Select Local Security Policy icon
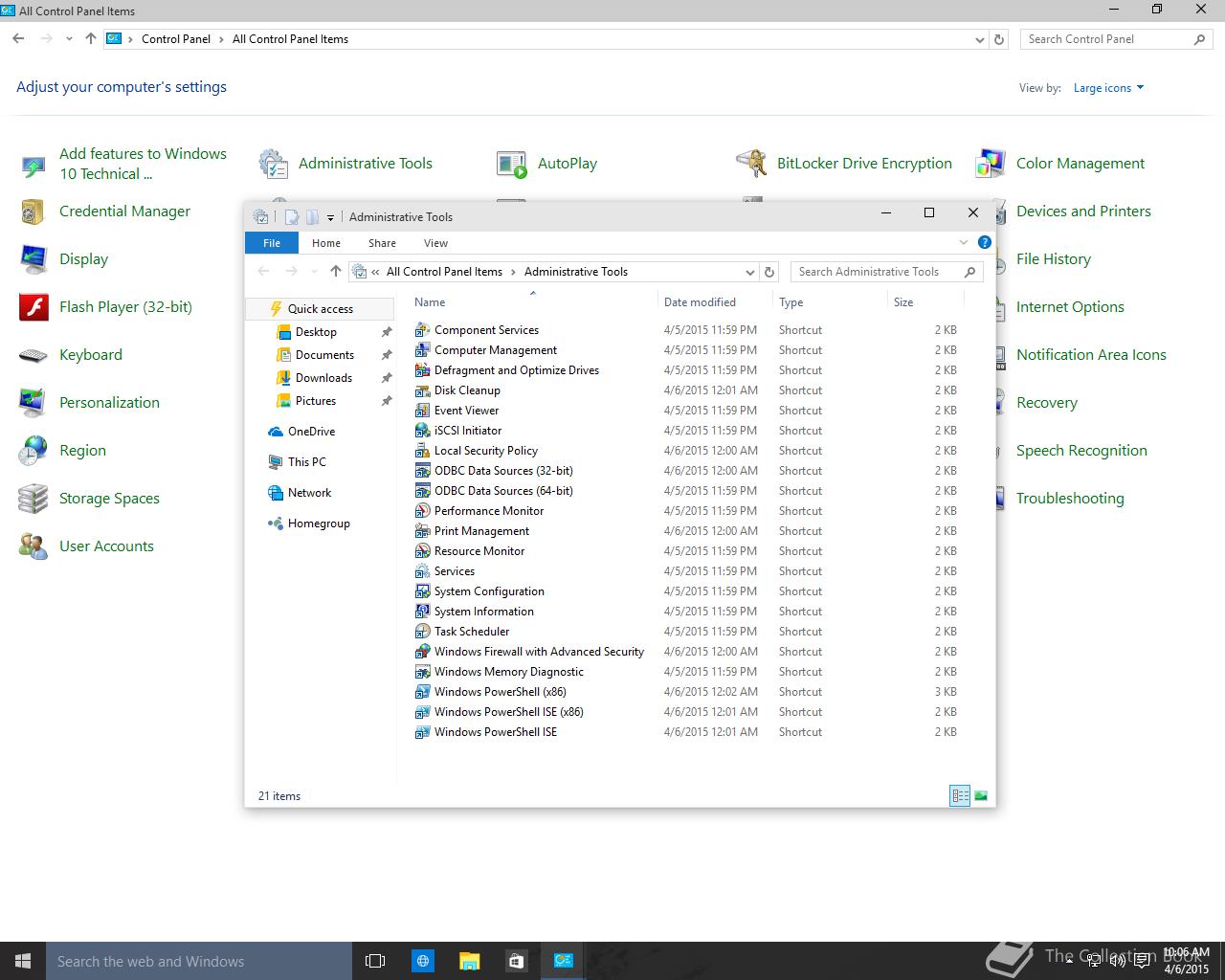 coord(422,451)
